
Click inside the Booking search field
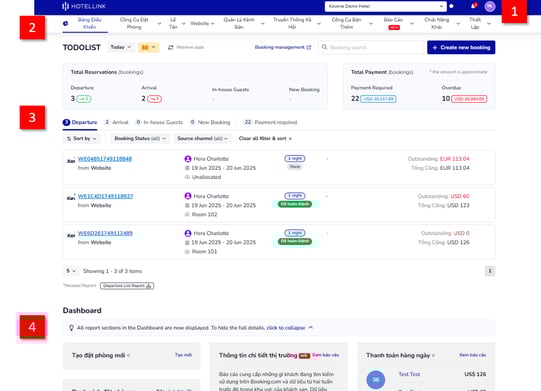pos(371,47)
